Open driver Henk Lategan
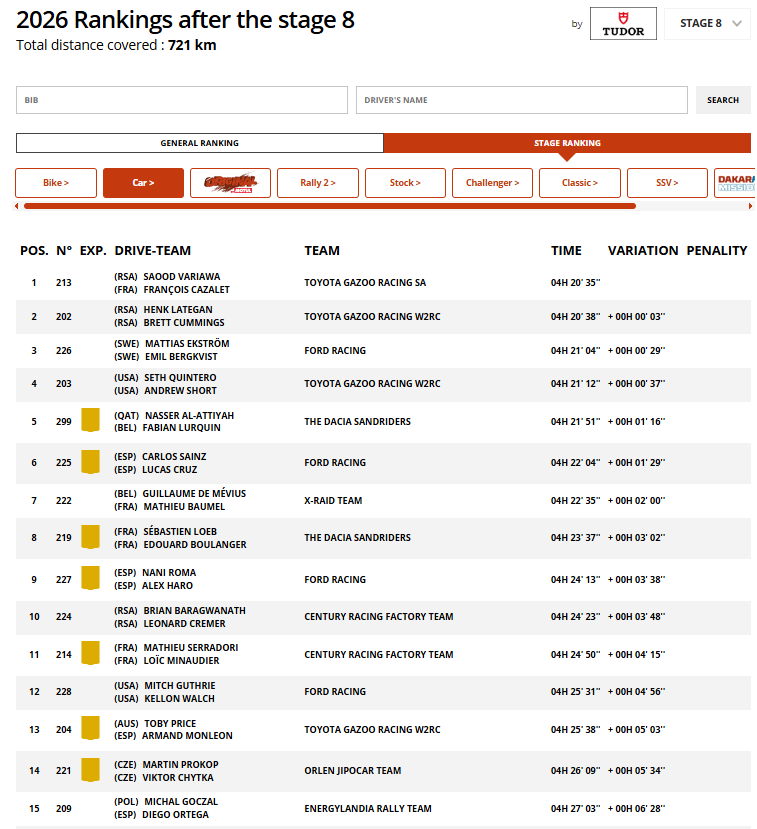 click(x=178, y=309)
